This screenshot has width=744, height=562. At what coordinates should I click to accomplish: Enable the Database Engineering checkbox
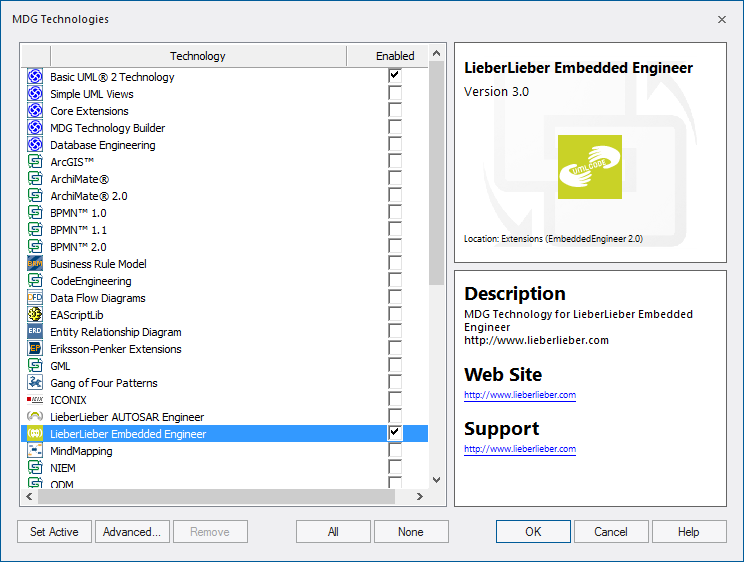click(395, 144)
